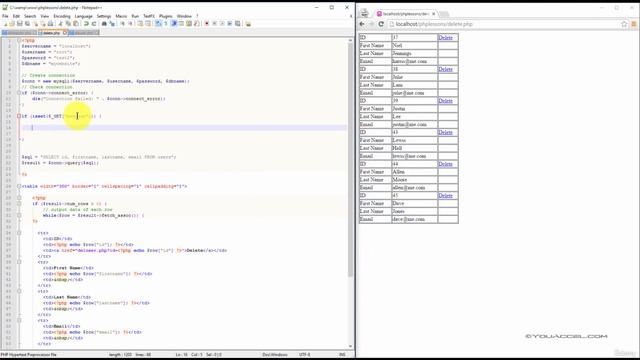Toggle word wrap in the toolbar

tap(158, 24)
